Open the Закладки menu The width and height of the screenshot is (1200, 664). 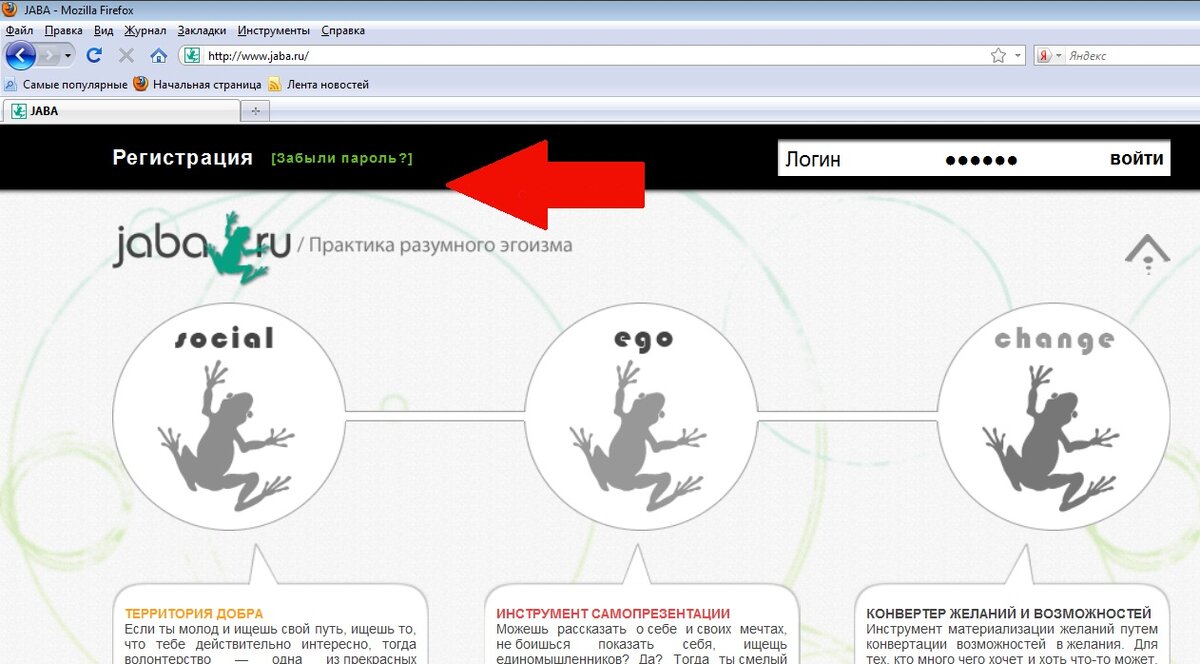[x=203, y=30]
